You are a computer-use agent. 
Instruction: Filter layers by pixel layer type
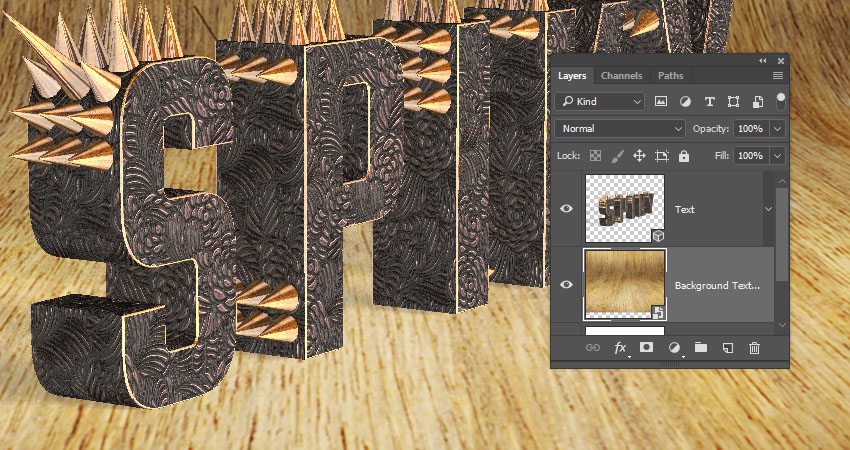click(660, 101)
